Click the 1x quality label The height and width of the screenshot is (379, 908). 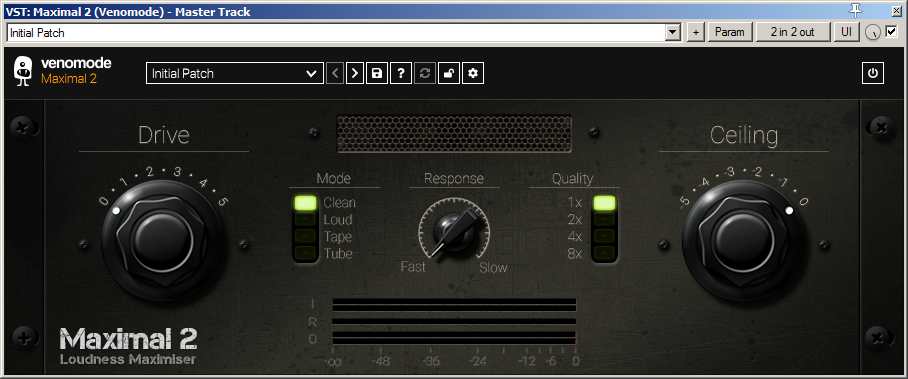pyautogui.click(x=574, y=203)
